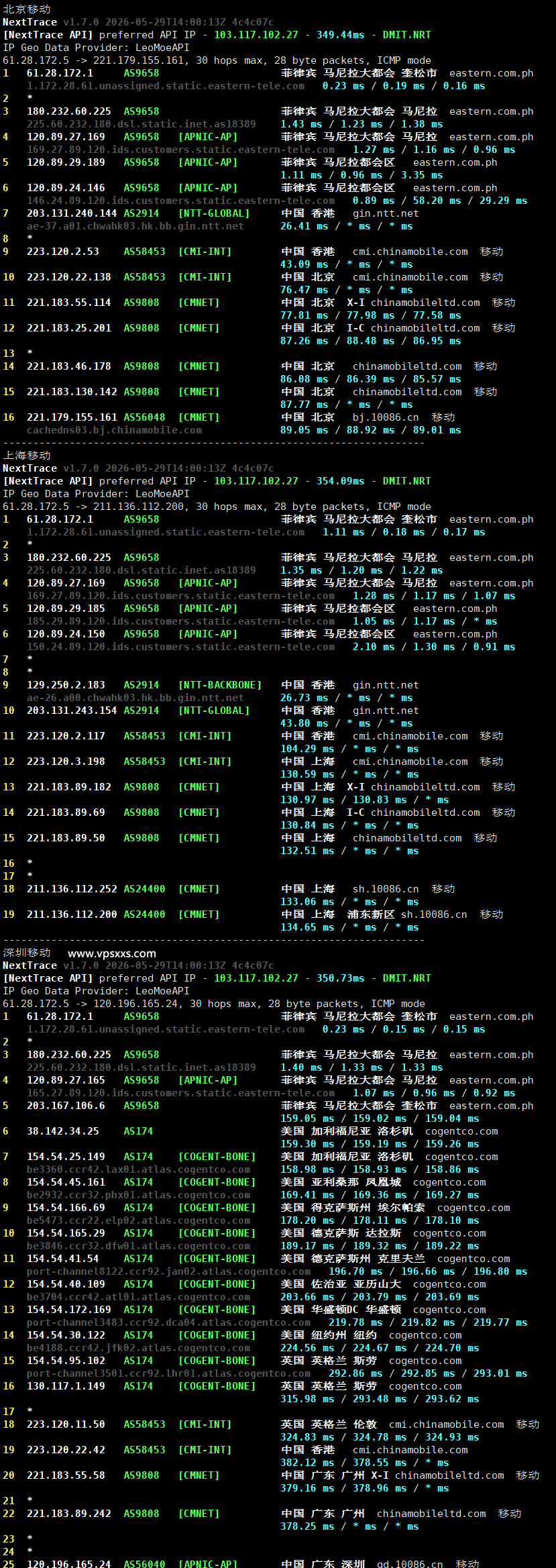
Task: Select the 凤凰城 location text
Action: (383, 1182)
